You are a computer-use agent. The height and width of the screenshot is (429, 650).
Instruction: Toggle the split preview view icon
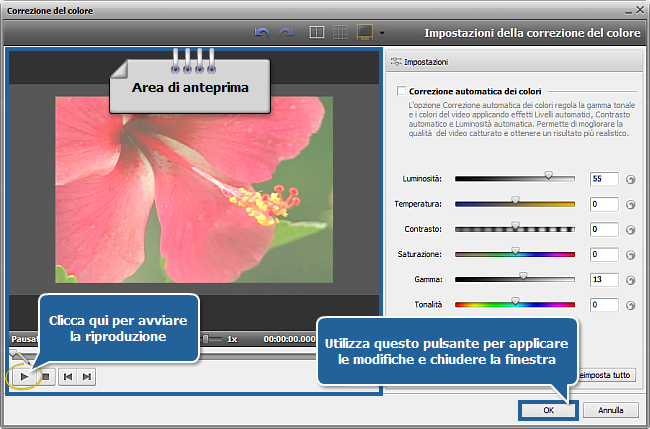point(317,33)
